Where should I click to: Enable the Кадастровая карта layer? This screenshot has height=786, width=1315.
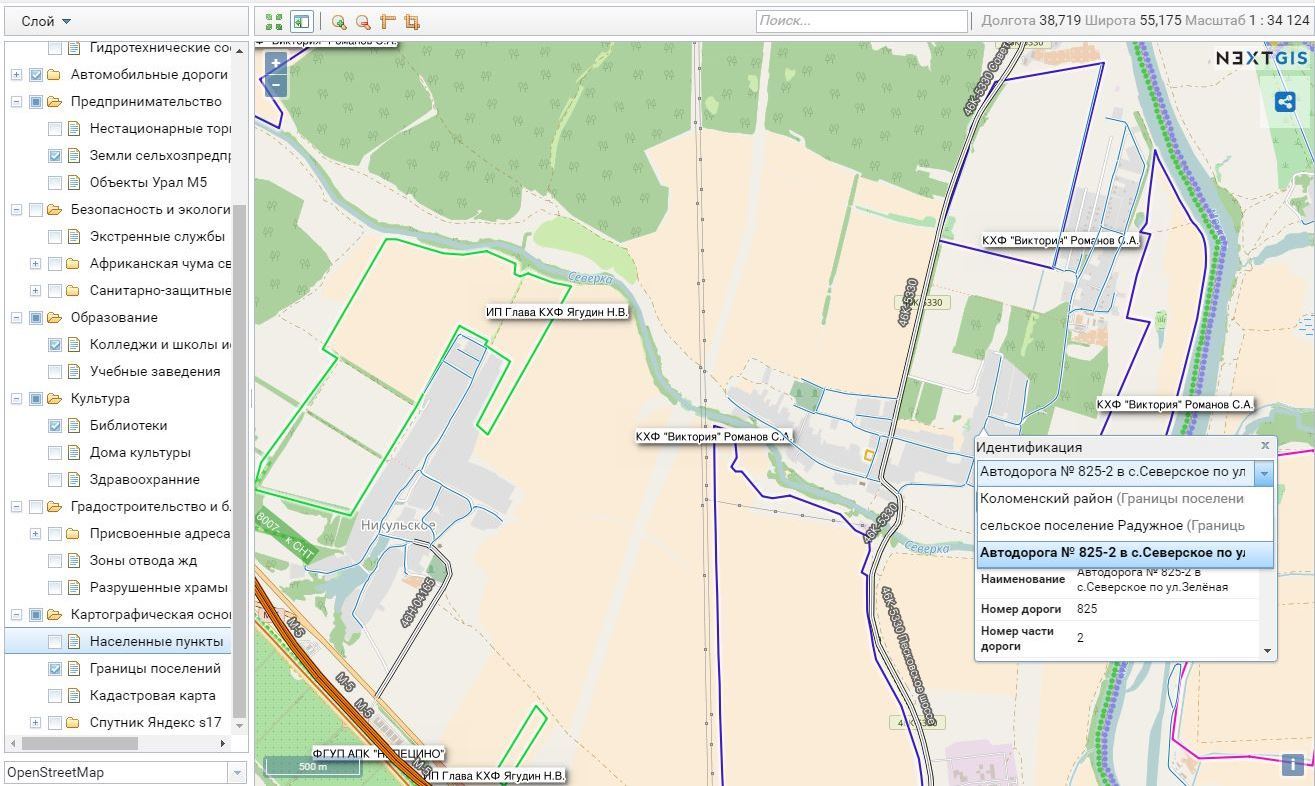coord(54,695)
